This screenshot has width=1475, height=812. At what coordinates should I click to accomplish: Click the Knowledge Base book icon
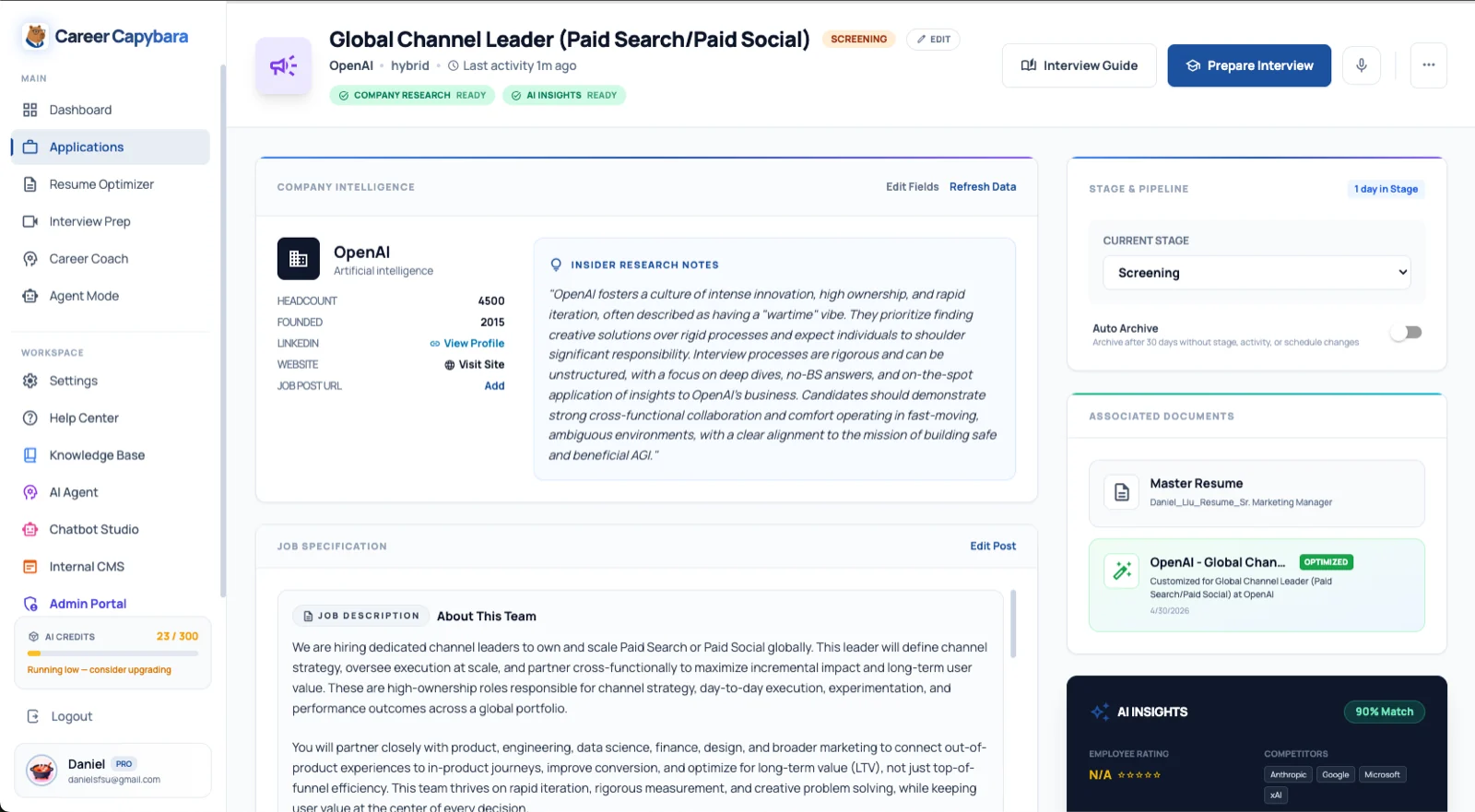click(x=30, y=455)
